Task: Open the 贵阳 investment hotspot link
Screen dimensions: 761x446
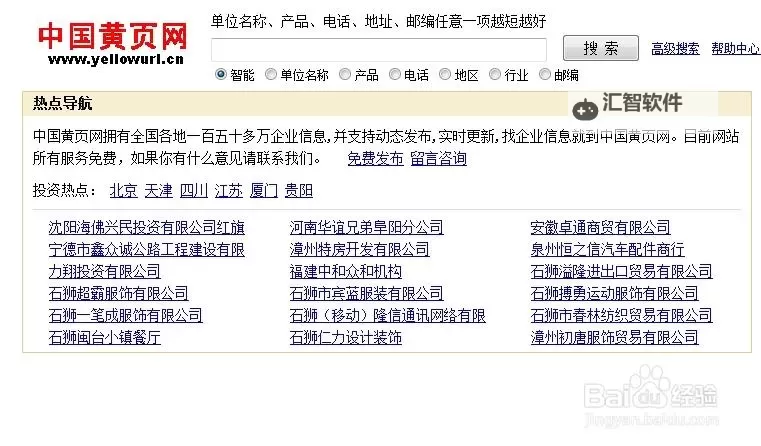Action: point(298,190)
